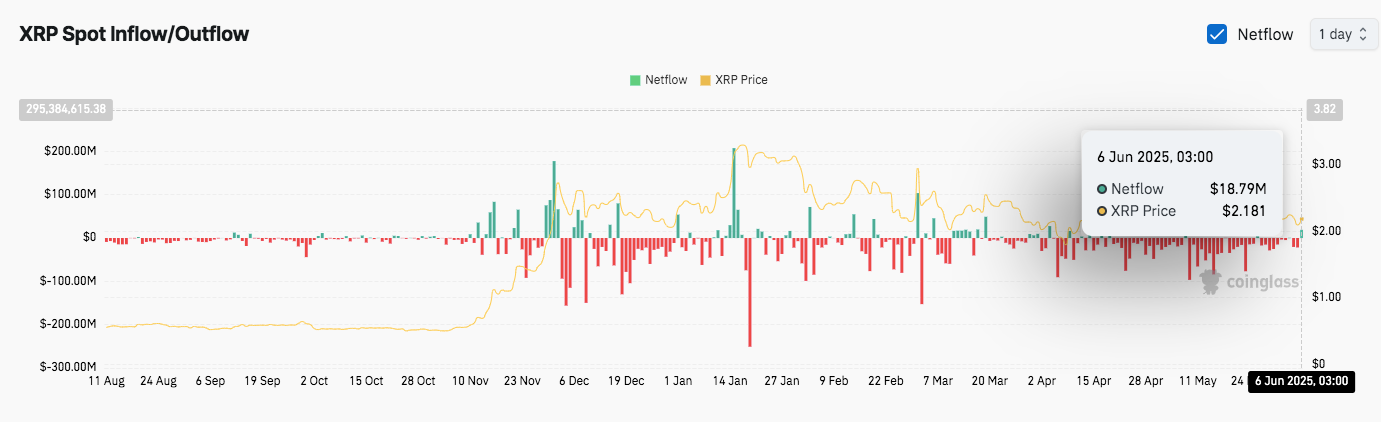Uncheck the Netflow checkbox

click(x=1217, y=34)
